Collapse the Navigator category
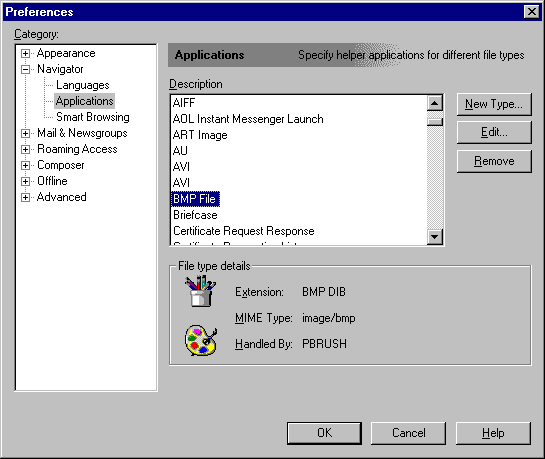545x459 pixels. [x=25, y=69]
